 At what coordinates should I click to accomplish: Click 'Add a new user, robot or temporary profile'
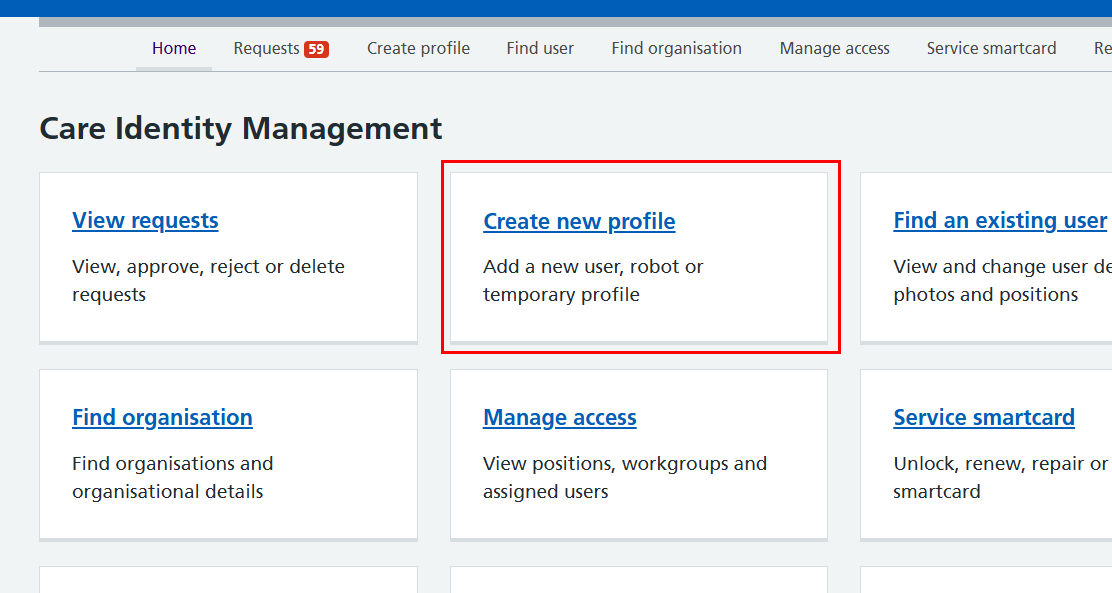(593, 280)
